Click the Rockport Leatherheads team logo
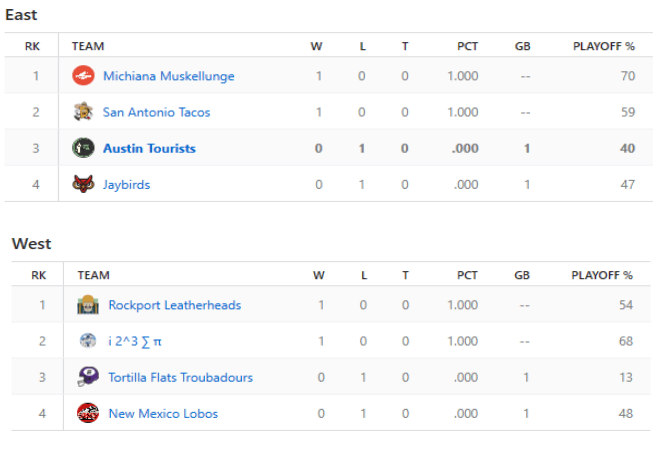669x458 pixels. (x=88, y=305)
